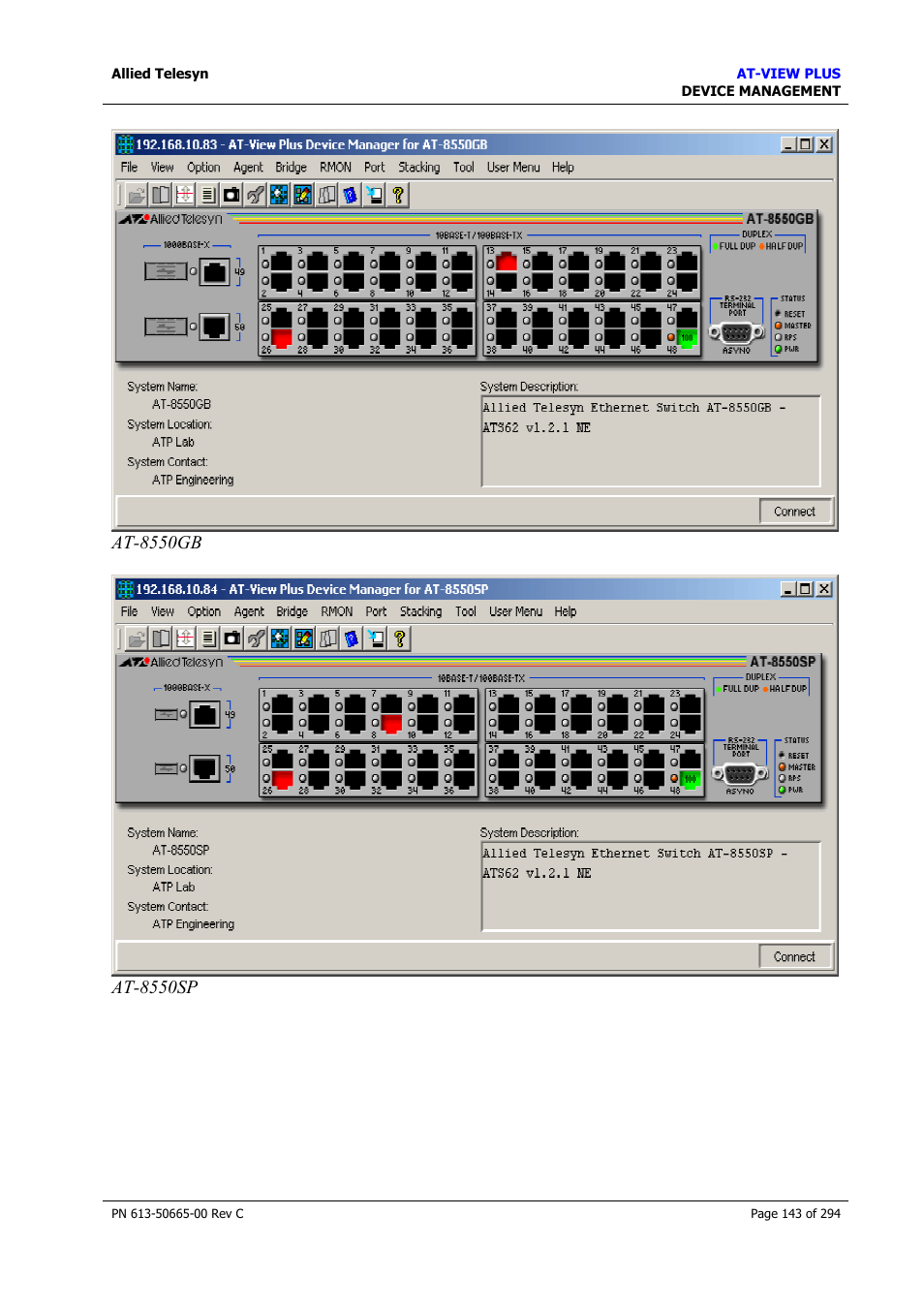Select red port 26 on AT-8550GB switch
This screenshot has width=924, height=1309.
(x=282, y=338)
